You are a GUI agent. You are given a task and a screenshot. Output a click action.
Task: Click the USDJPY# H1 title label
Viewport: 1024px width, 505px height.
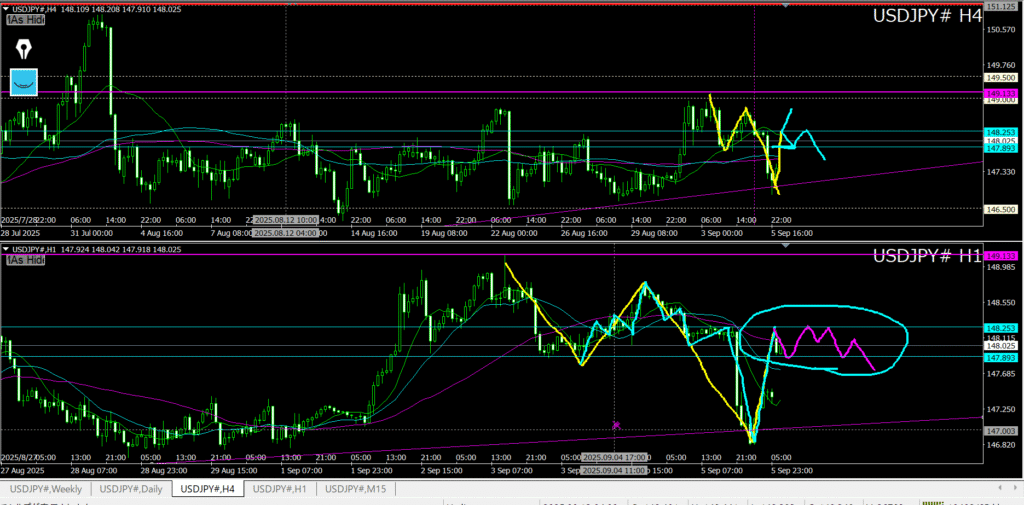(x=928, y=256)
